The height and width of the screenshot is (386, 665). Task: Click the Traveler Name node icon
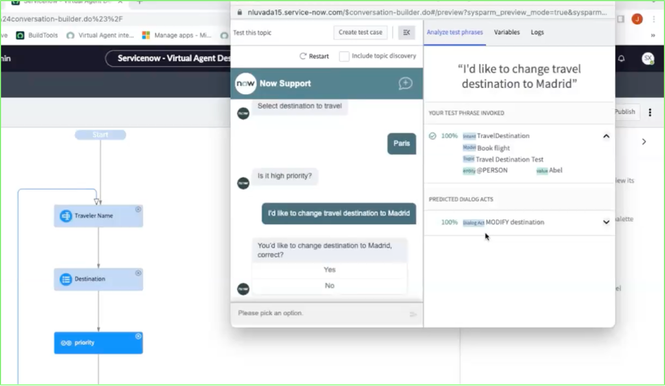66,216
